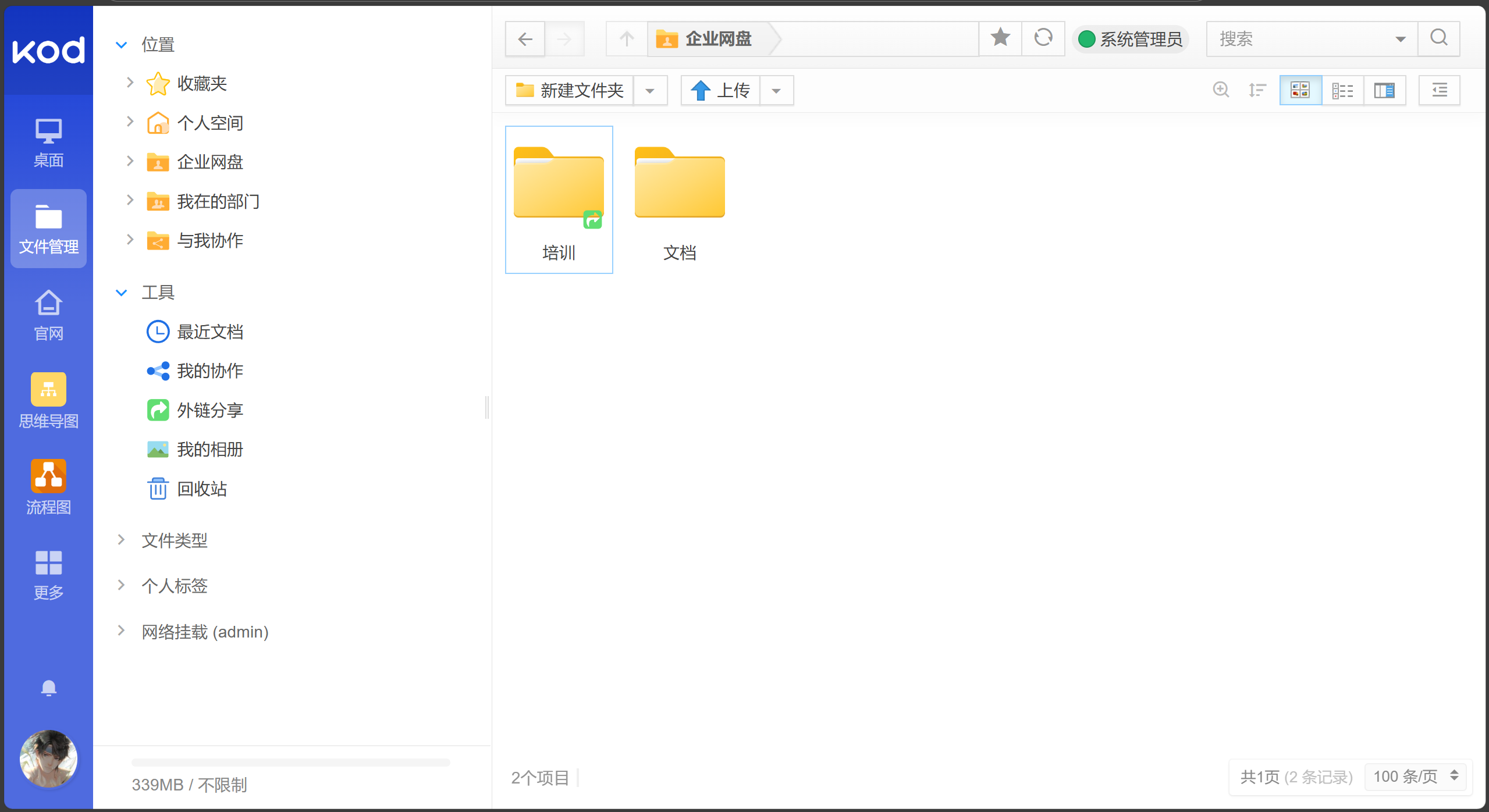1489x812 pixels.
Task: Click the user avatar picture
Action: click(x=48, y=758)
